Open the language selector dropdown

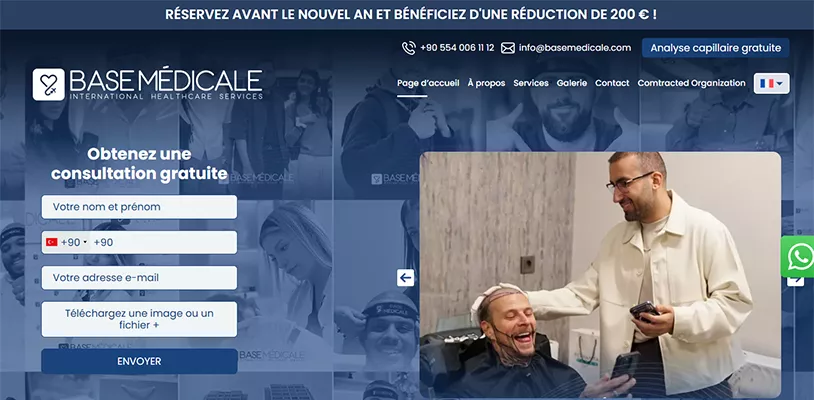[x=771, y=83]
